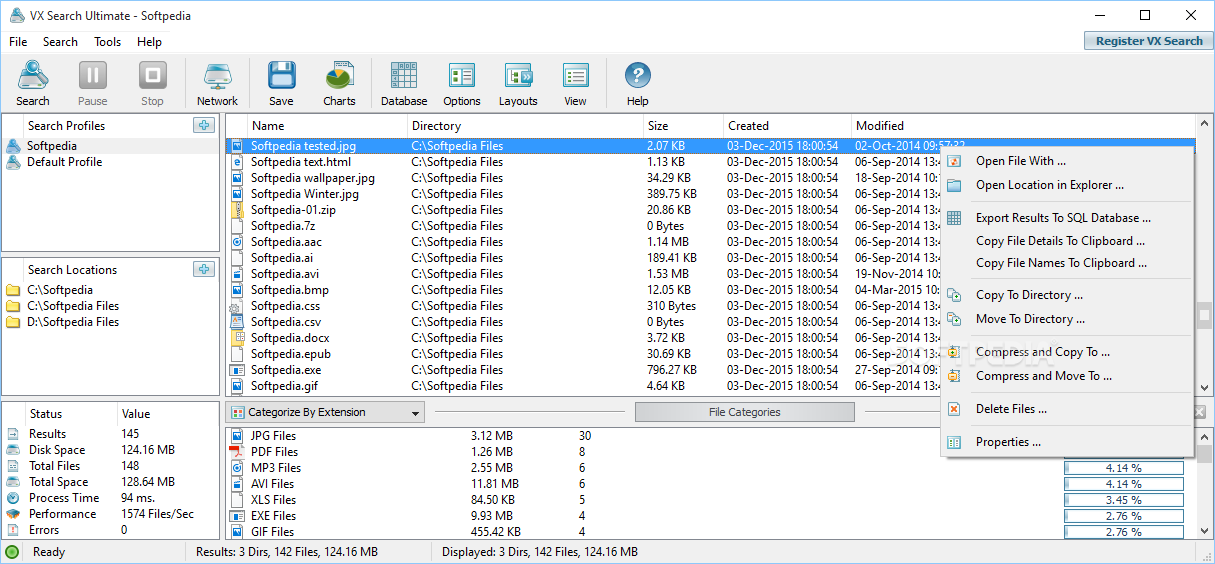The height and width of the screenshot is (564, 1215).
Task: Click the Softpedia profile icon
Action: click(13, 146)
